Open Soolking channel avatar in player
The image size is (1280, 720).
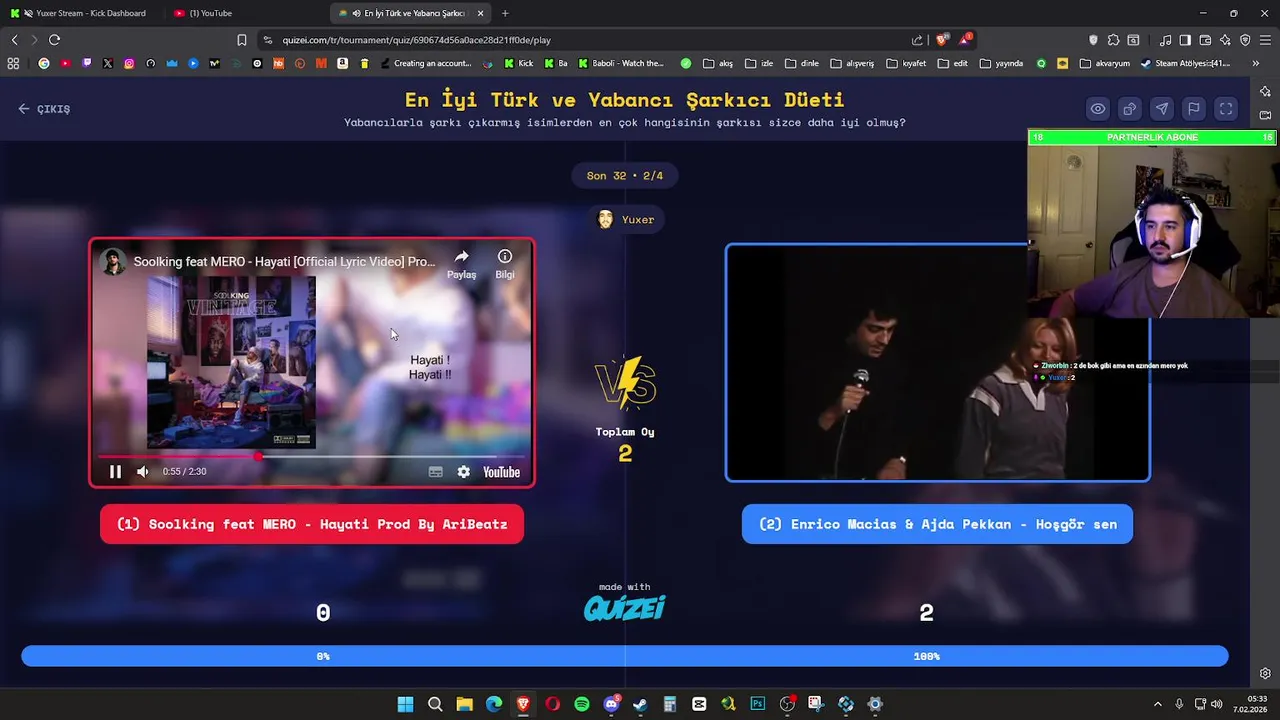click(114, 262)
